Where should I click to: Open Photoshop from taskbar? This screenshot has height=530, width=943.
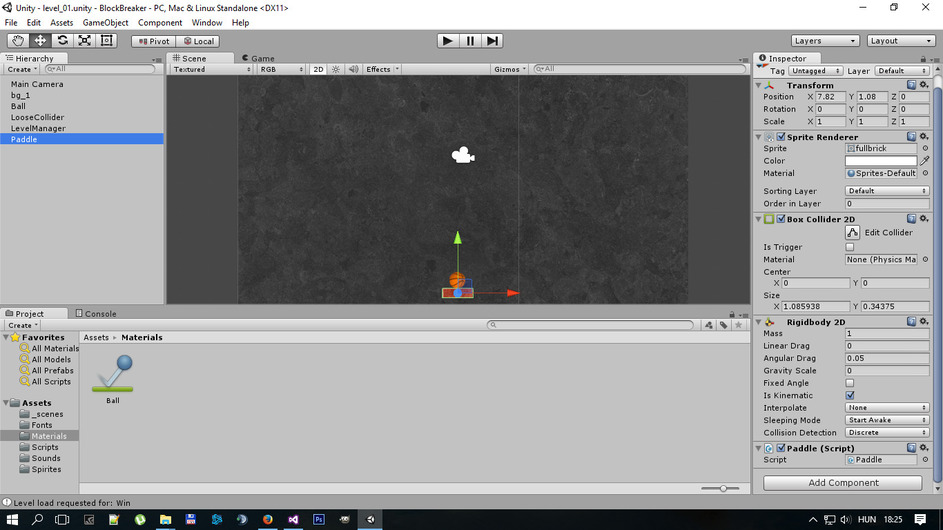(x=319, y=519)
